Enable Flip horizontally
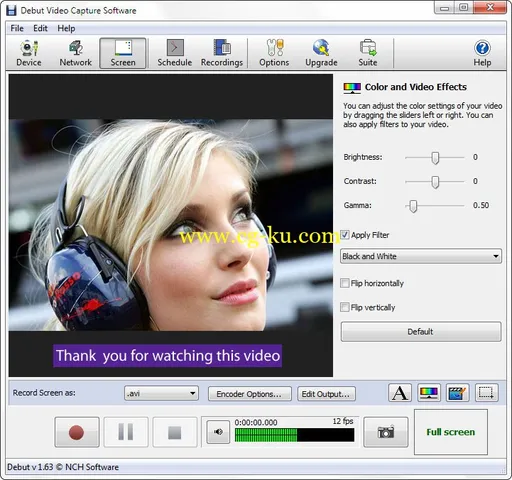Screen dimensions: 512x480 [x=345, y=283]
